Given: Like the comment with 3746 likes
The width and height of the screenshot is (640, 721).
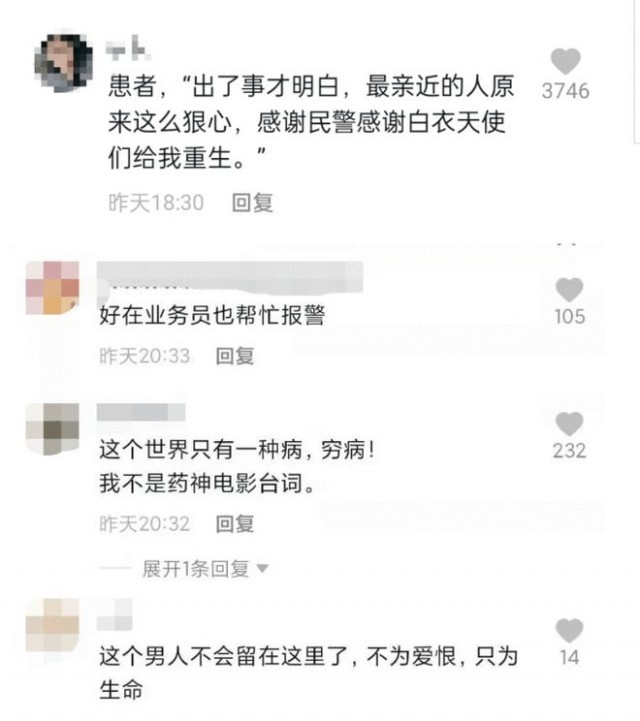Looking at the screenshot, I should 565,61.
